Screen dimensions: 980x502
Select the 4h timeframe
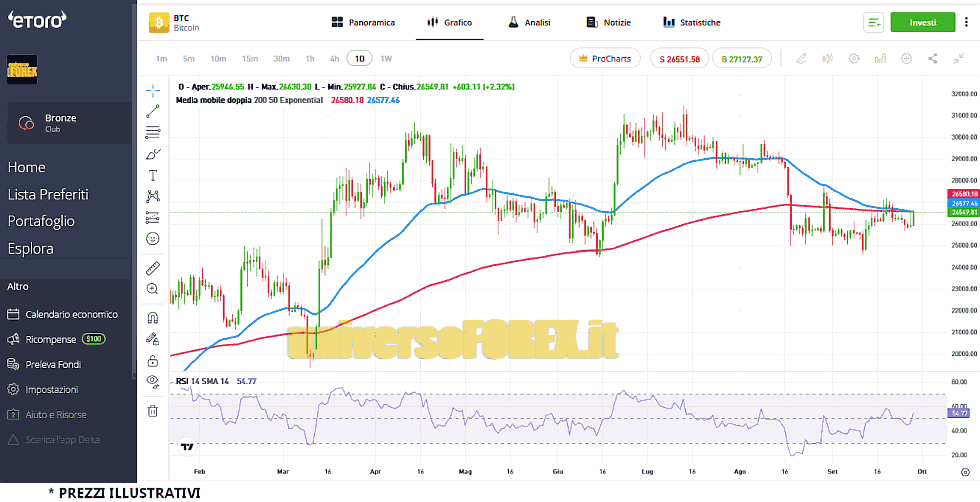(x=334, y=59)
